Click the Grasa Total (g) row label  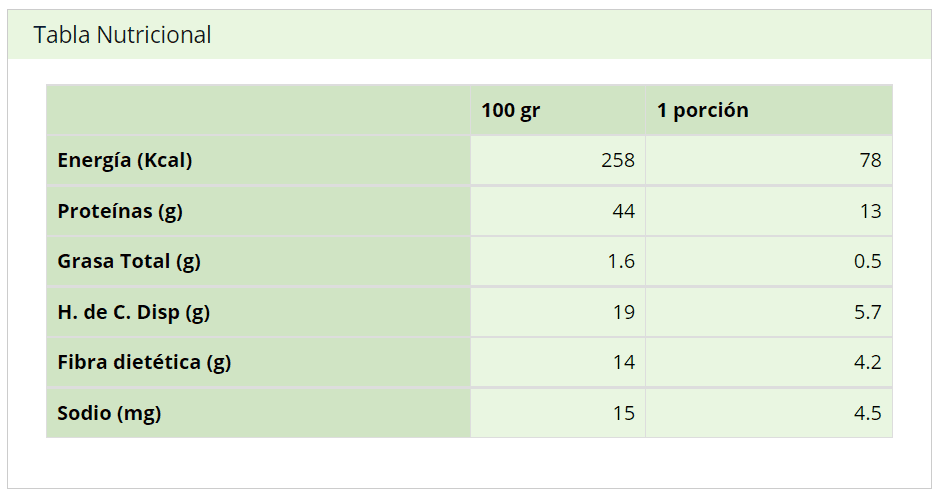click(129, 261)
